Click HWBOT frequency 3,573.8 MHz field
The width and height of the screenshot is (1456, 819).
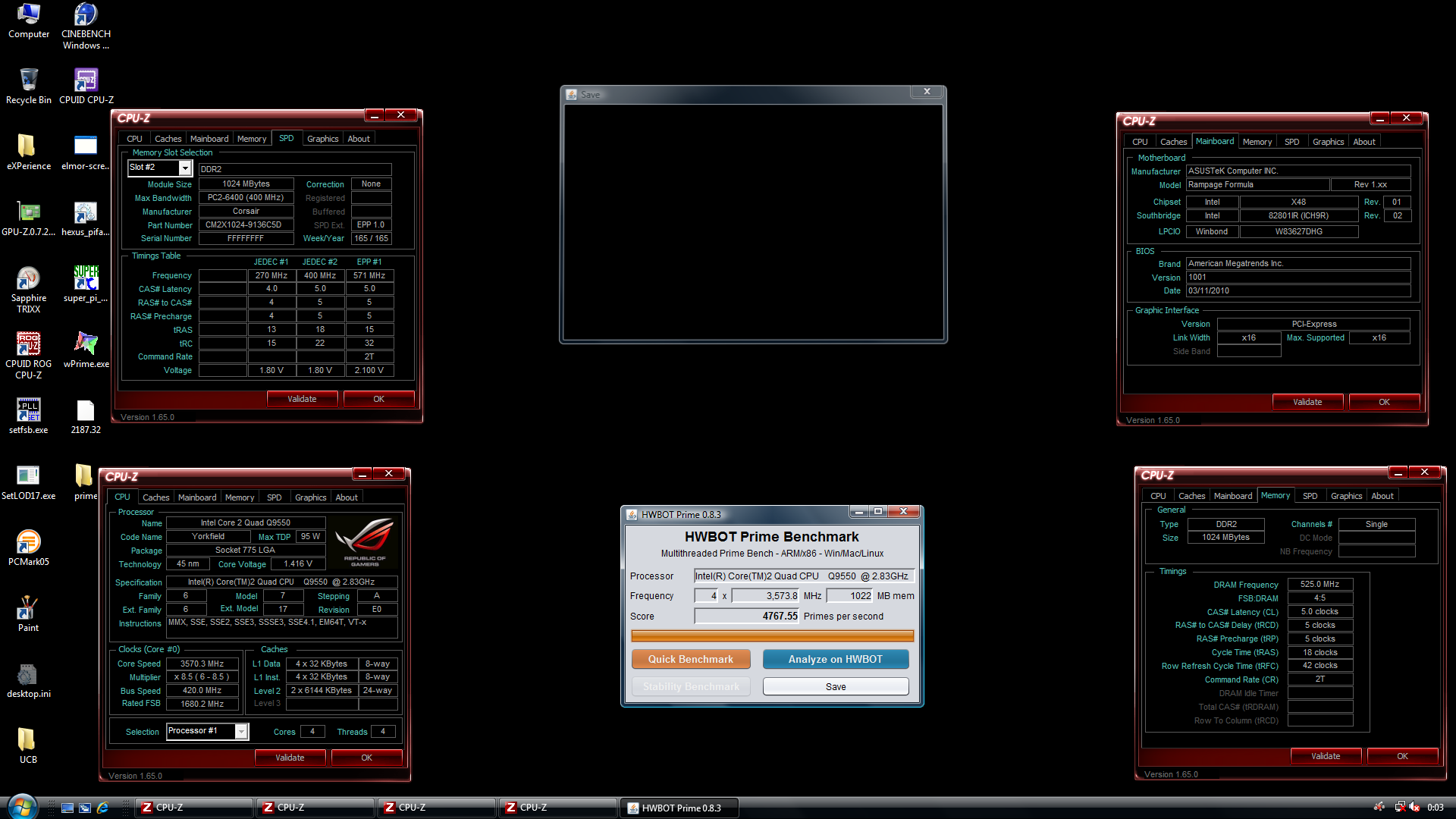pyautogui.click(x=765, y=596)
